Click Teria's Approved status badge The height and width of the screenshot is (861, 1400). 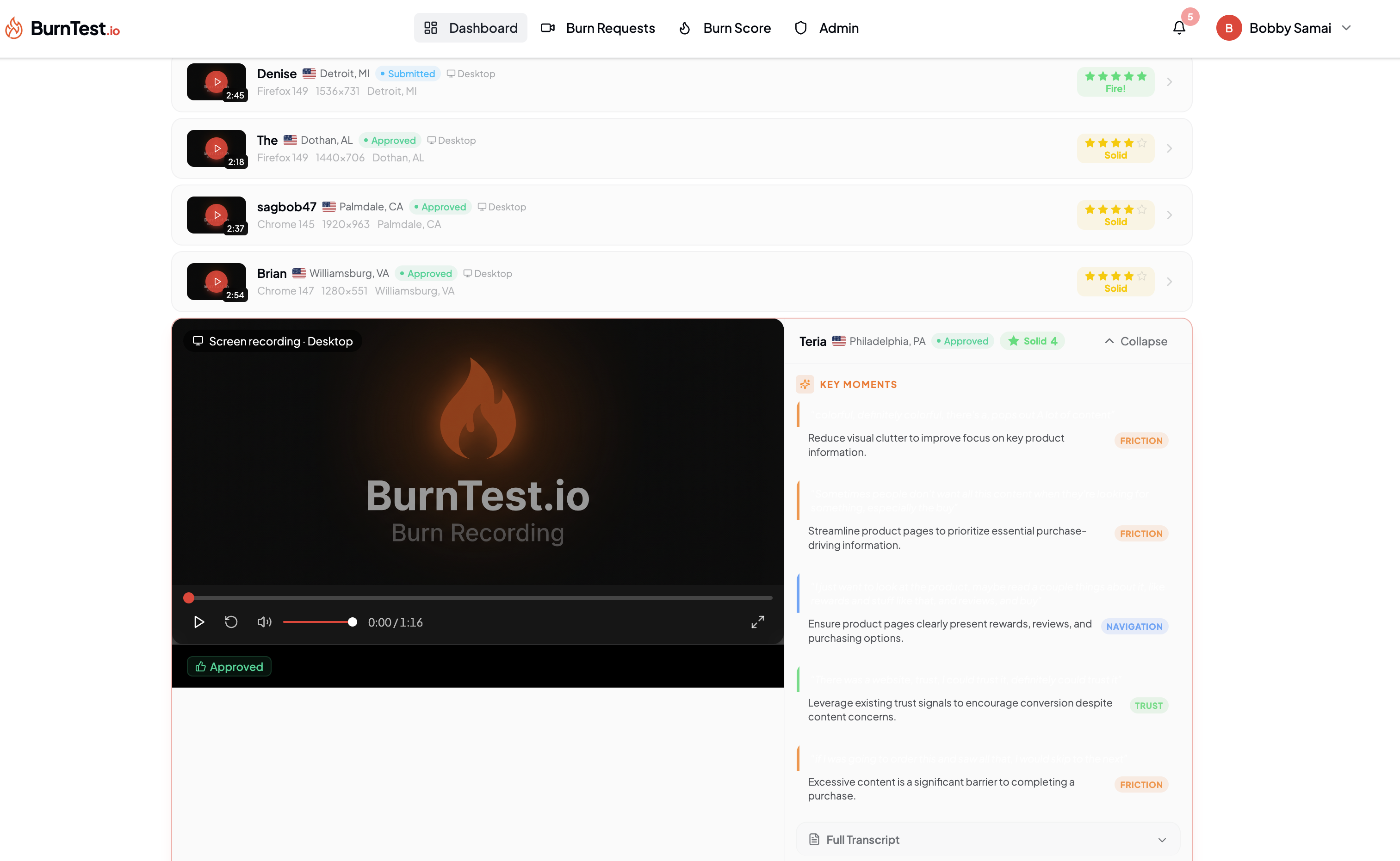963,341
